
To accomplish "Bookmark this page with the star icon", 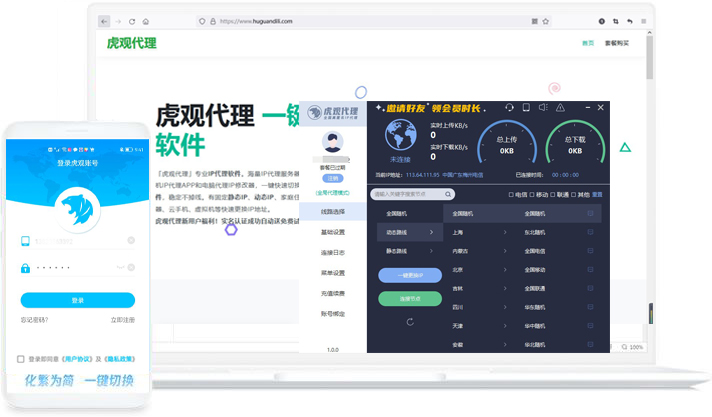I will 545,21.
